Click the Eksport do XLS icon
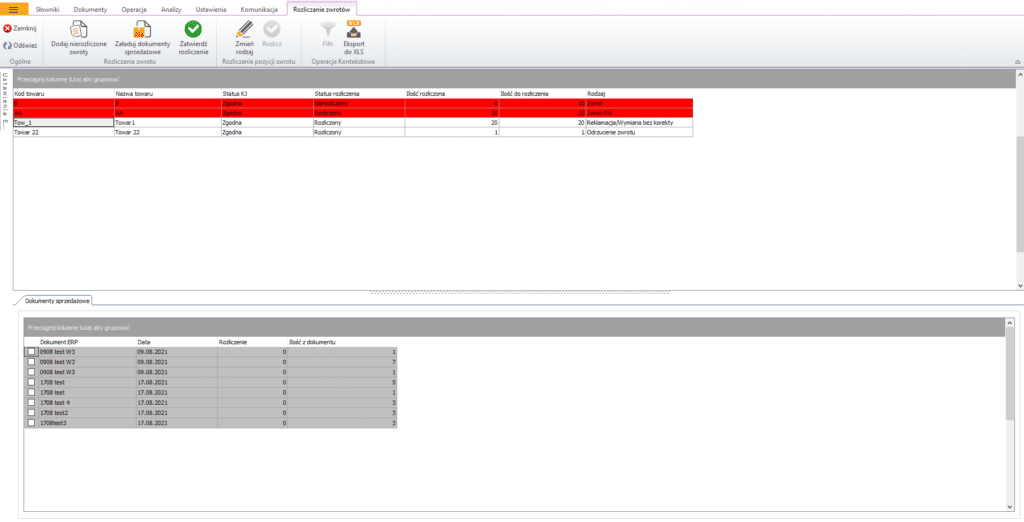The height and width of the screenshot is (522, 1024). (353, 29)
